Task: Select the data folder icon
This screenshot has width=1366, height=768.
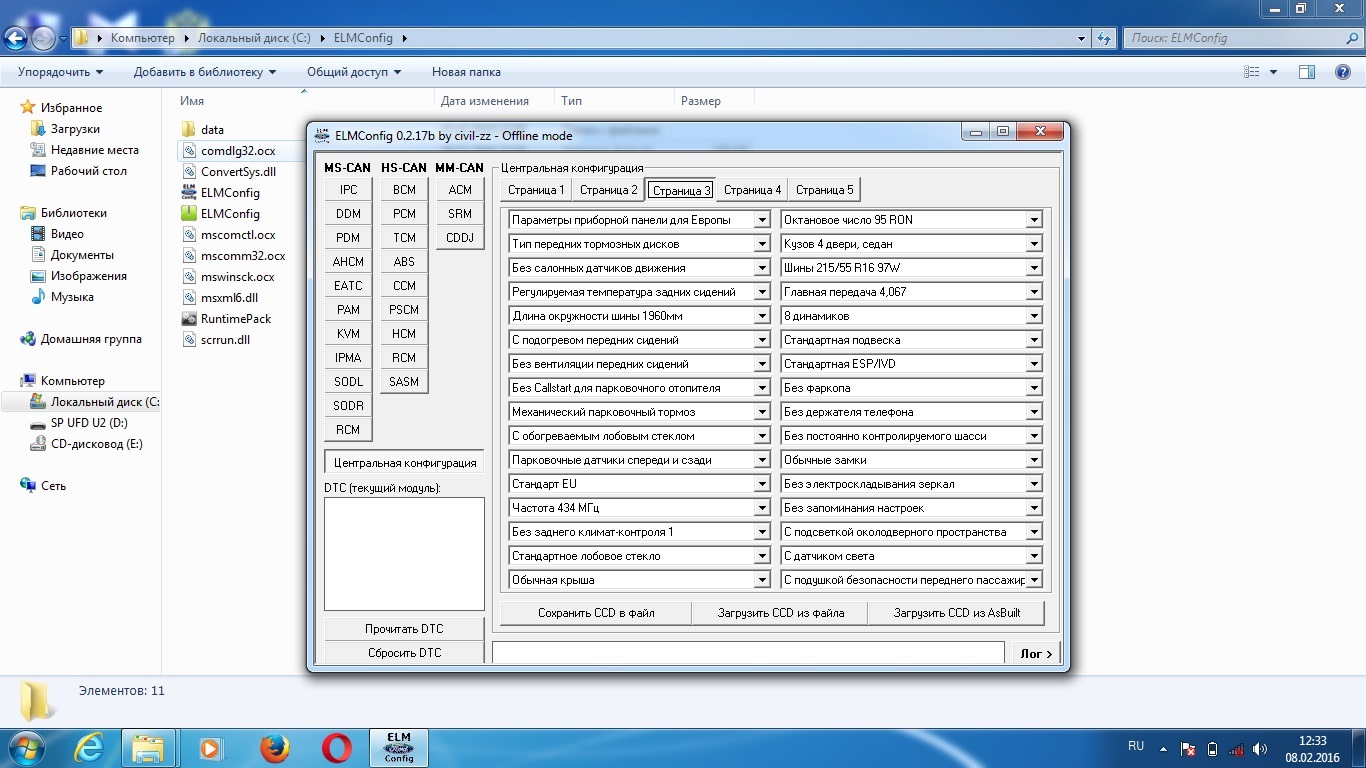Action: [188, 130]
